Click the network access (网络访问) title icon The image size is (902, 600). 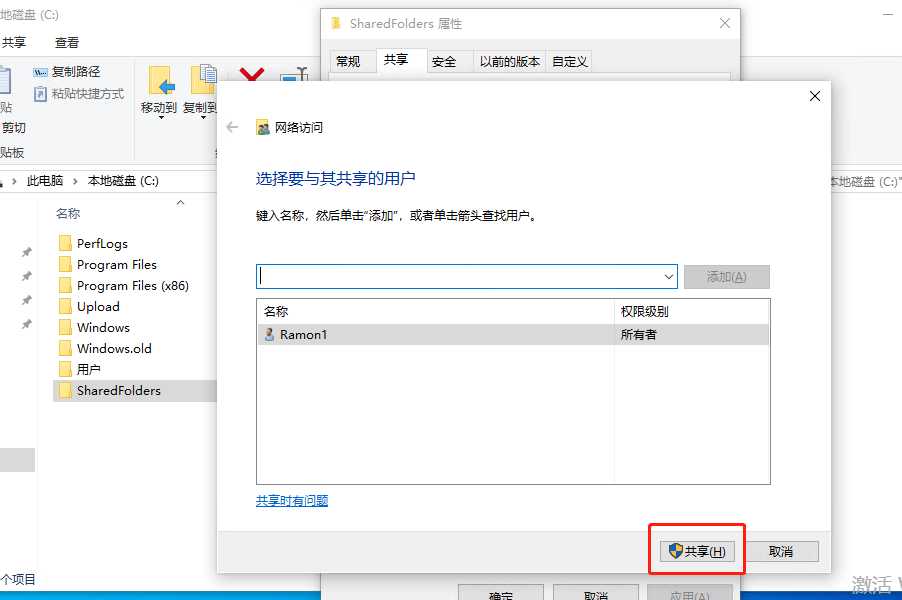click(262, 127)
